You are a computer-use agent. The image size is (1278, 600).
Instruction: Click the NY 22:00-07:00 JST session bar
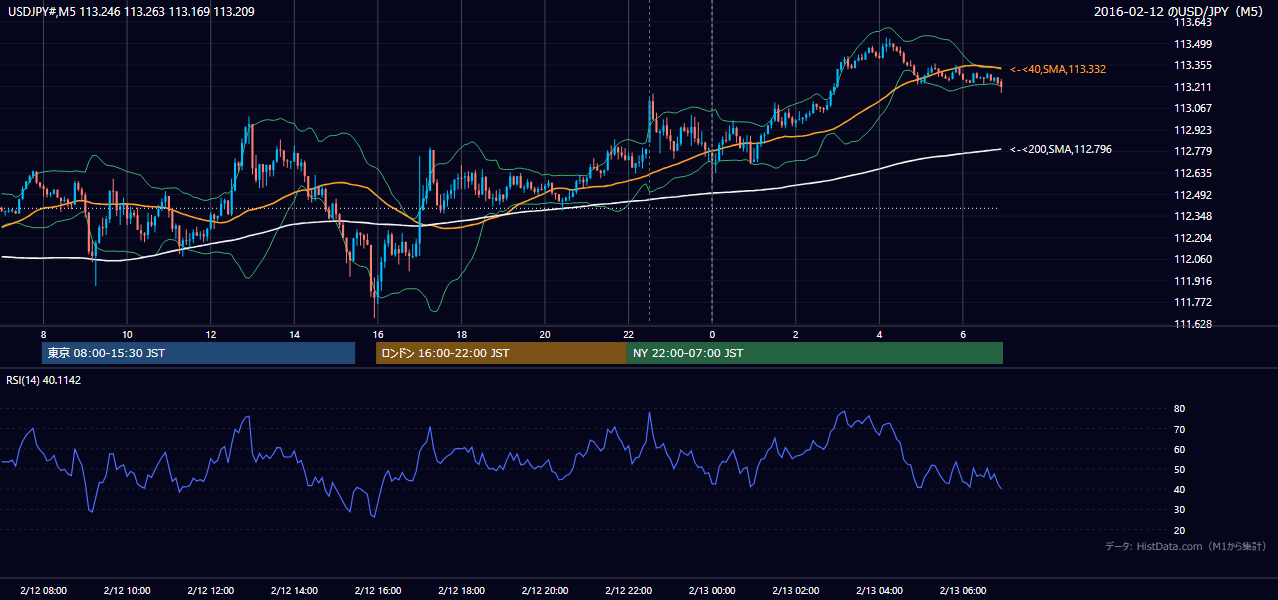point(815,353)
